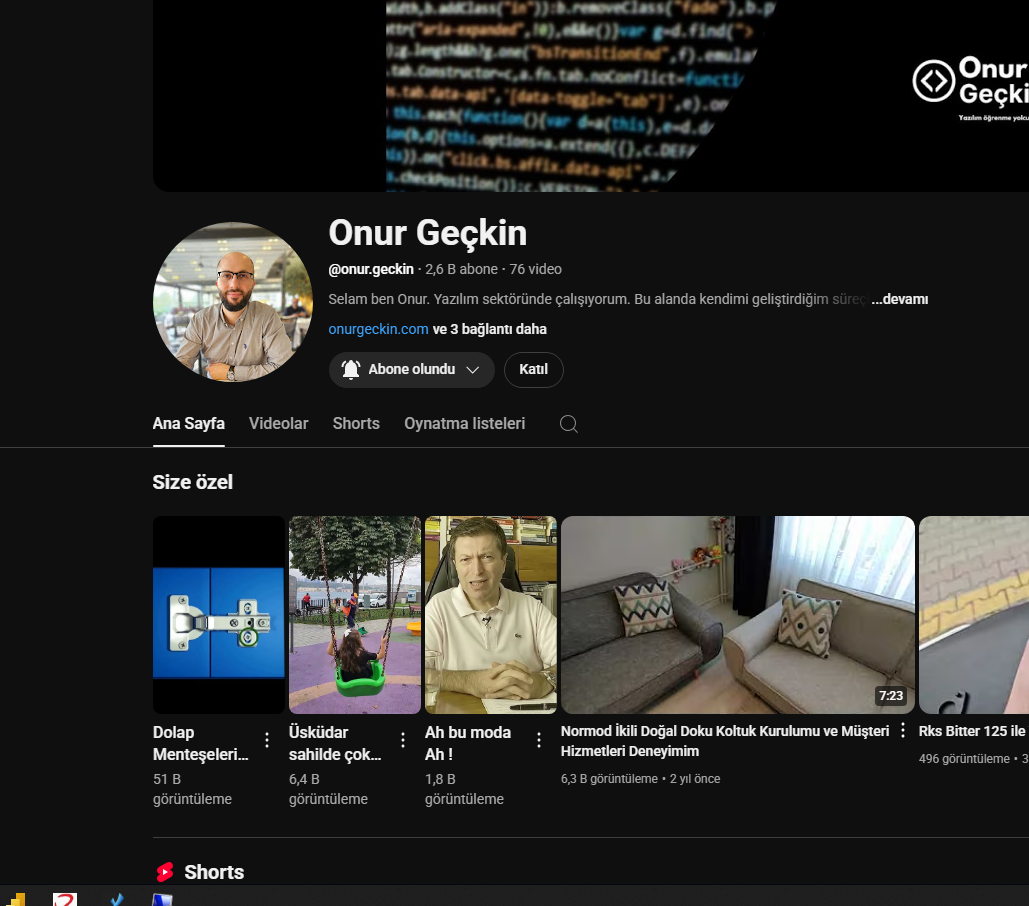Click the '496 görüntüleme' view count

pos(964,759)
